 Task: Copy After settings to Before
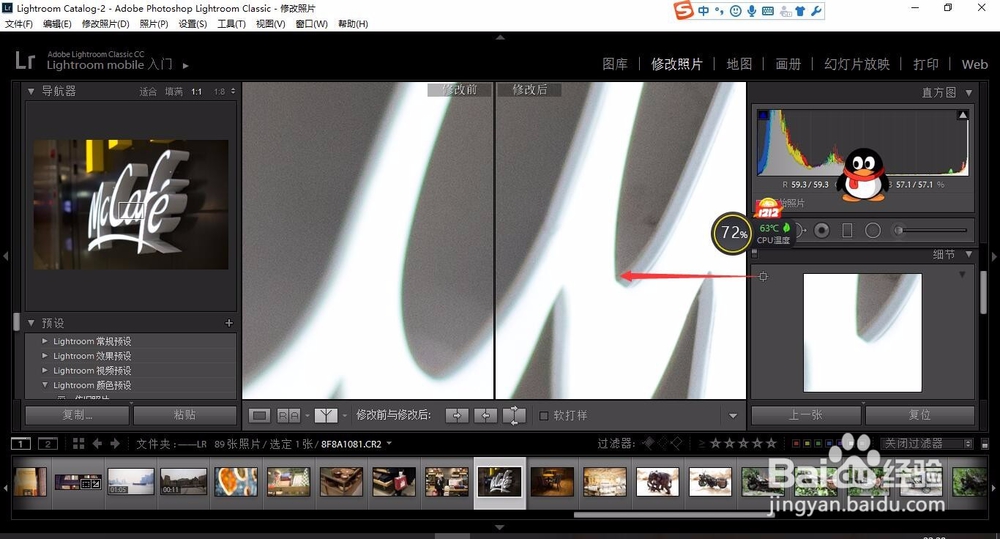(485, 416)
